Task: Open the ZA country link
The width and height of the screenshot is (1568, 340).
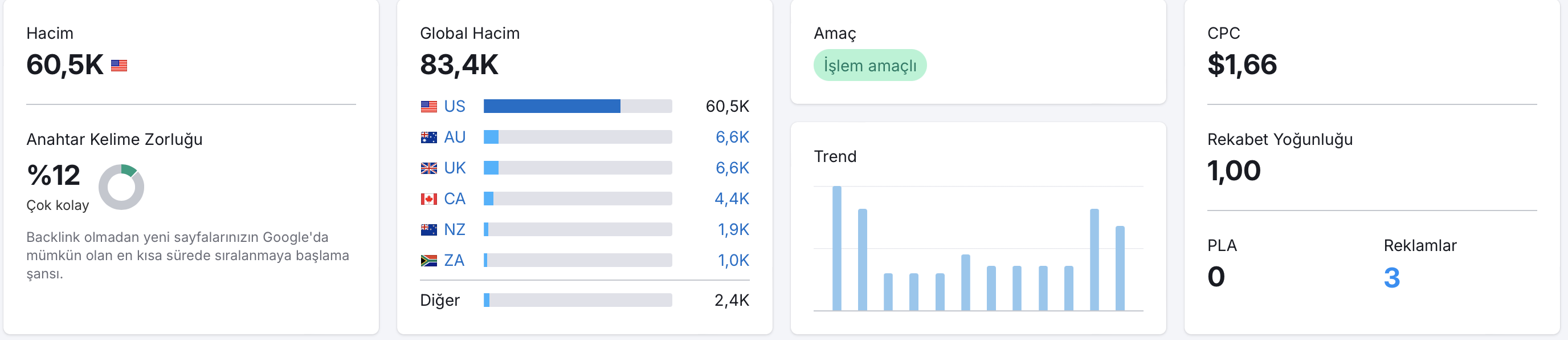Action: 454,261
